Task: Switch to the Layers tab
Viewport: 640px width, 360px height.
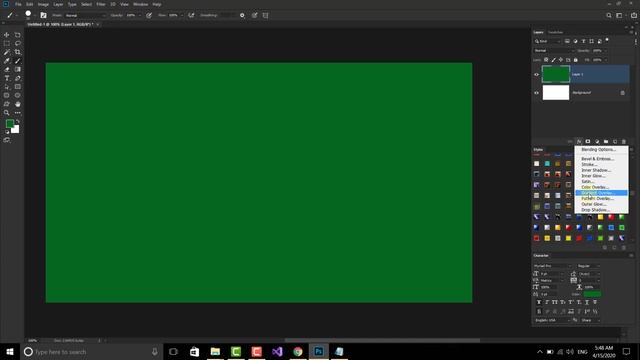Action: 538,32
